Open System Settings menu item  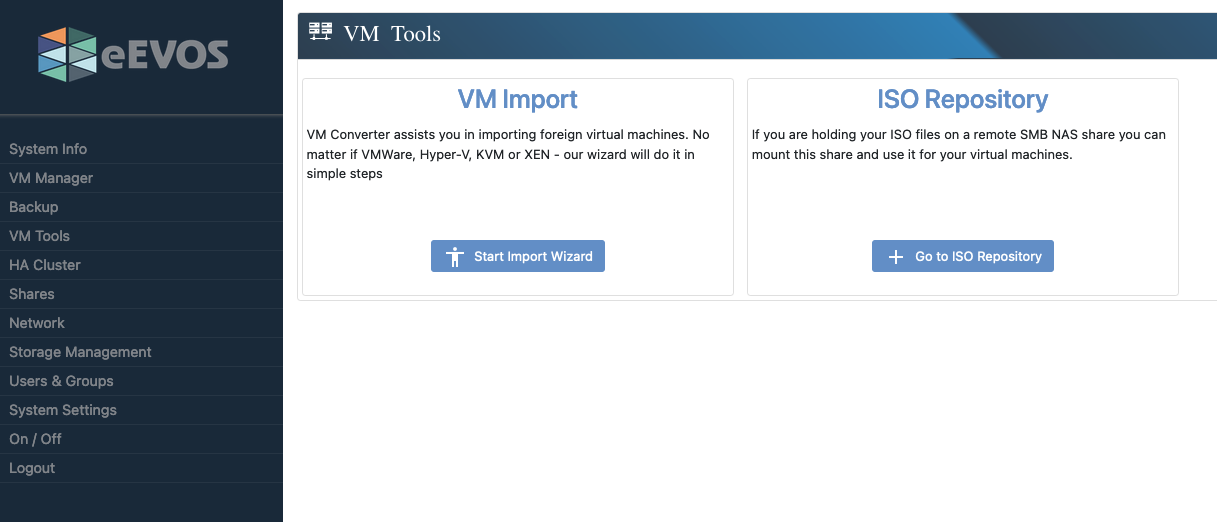tap(63, 410)
